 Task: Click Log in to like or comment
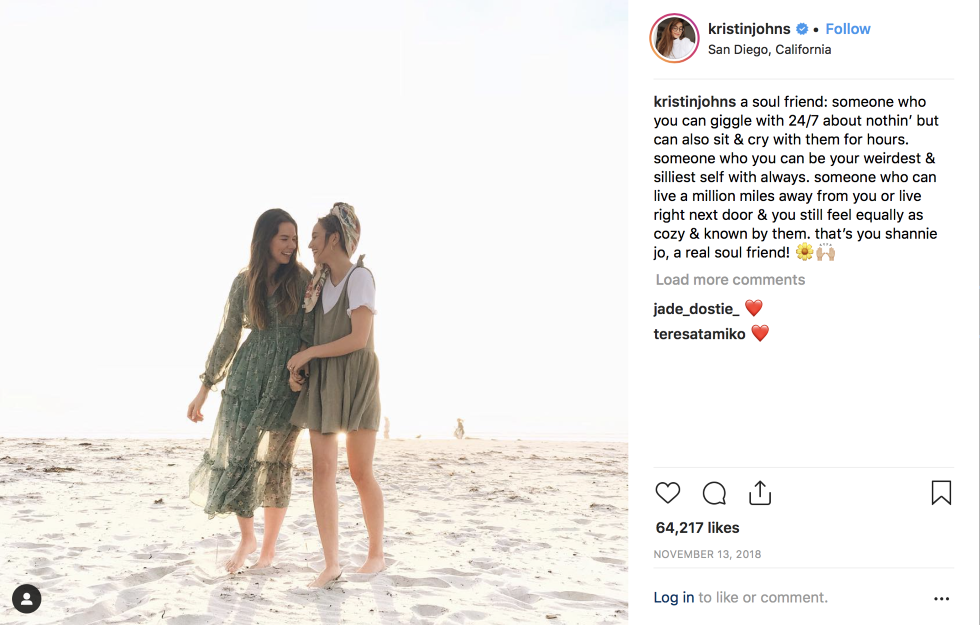[x=674, y=598]
